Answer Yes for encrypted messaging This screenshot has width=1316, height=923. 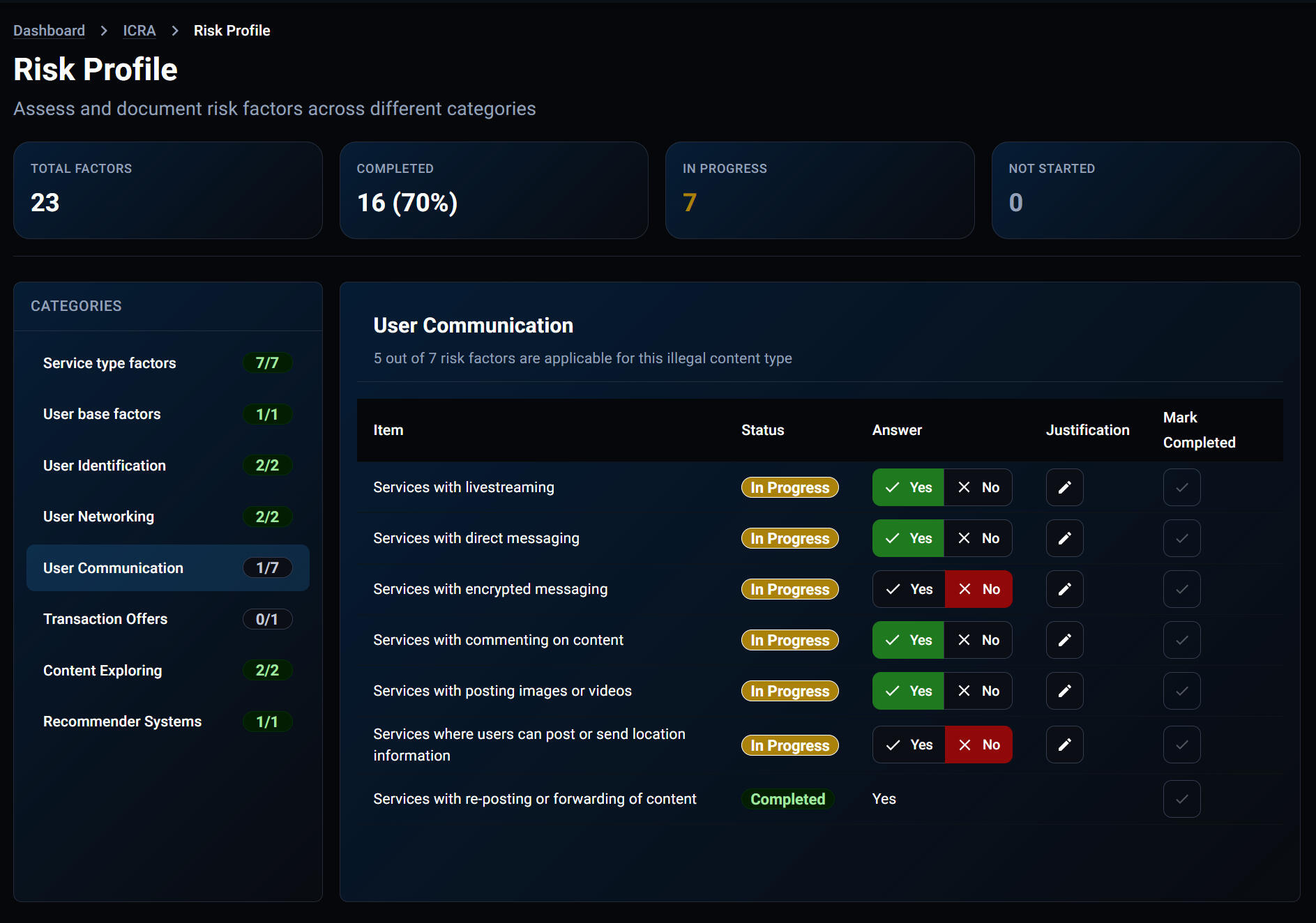click(909, 589)
